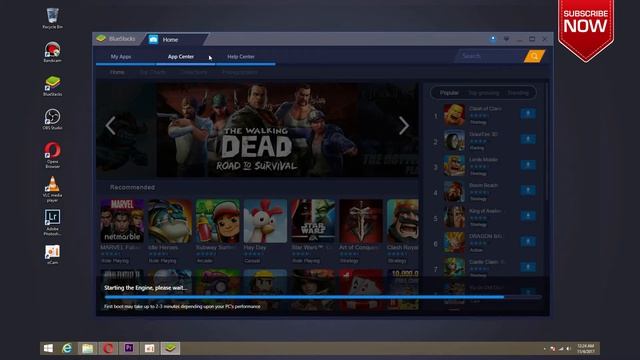Open Lords Mobile app icon in list
Image resolution: width=640 pixels, height=360 pixels.
pyautogui.click(x=454, y=165)
